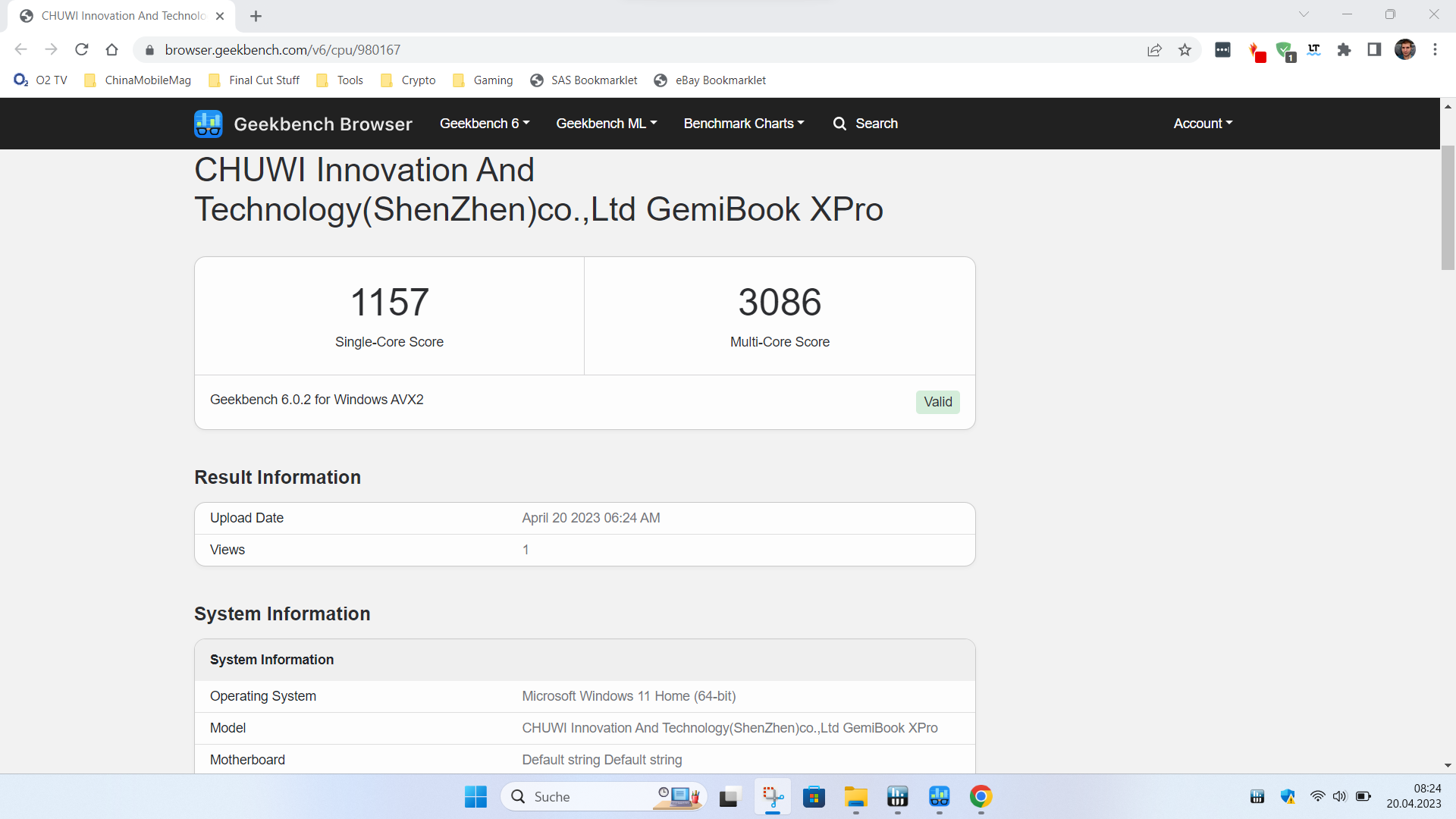Screen dimensions: 1456x819
Task: Click the browser forward arrow
Action: tap(51, 50)
